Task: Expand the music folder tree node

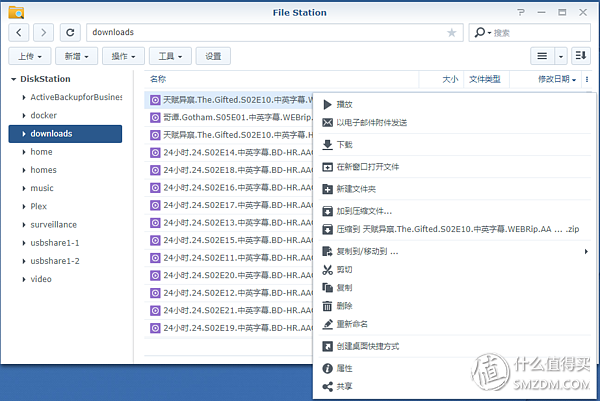Action: pyautogui.click(x=24, y=188)
